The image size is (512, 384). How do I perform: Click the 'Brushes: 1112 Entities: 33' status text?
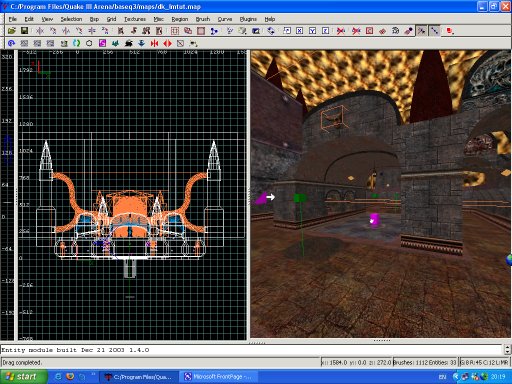pyautogui.click(x=425, y=362)
